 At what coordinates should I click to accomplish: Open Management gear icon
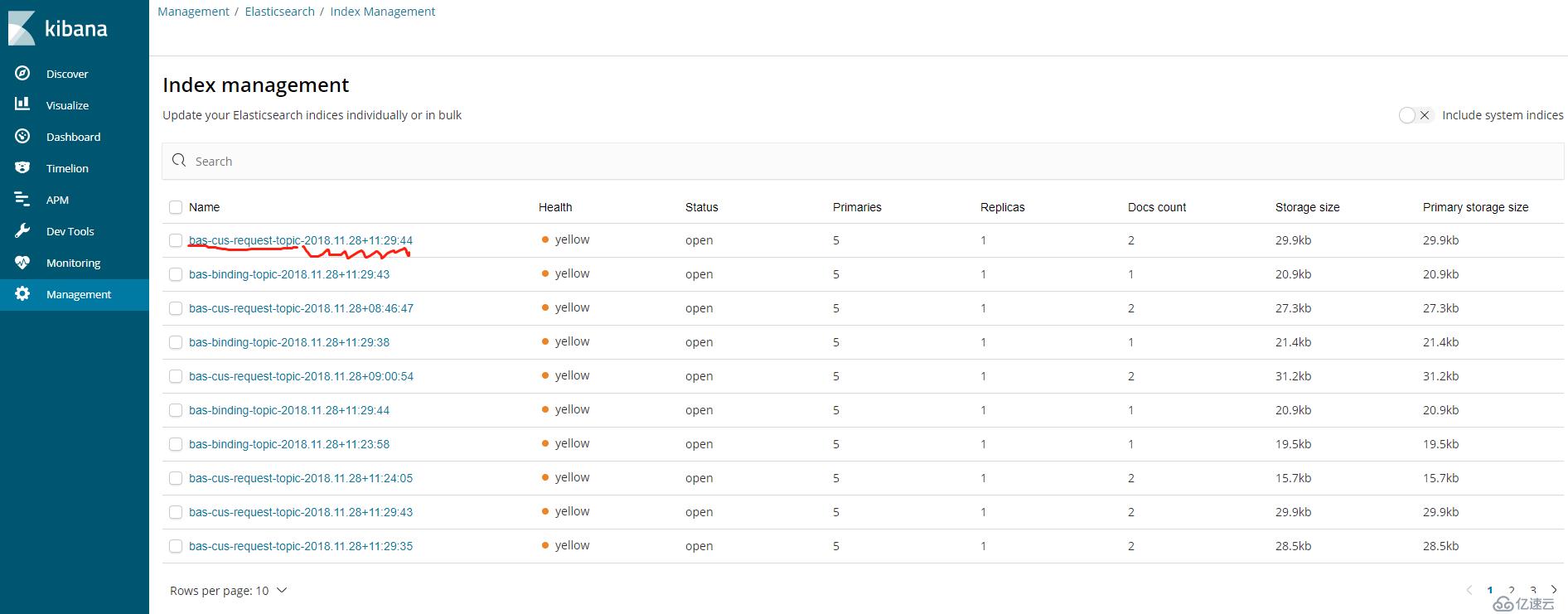[x=22, y=293]
